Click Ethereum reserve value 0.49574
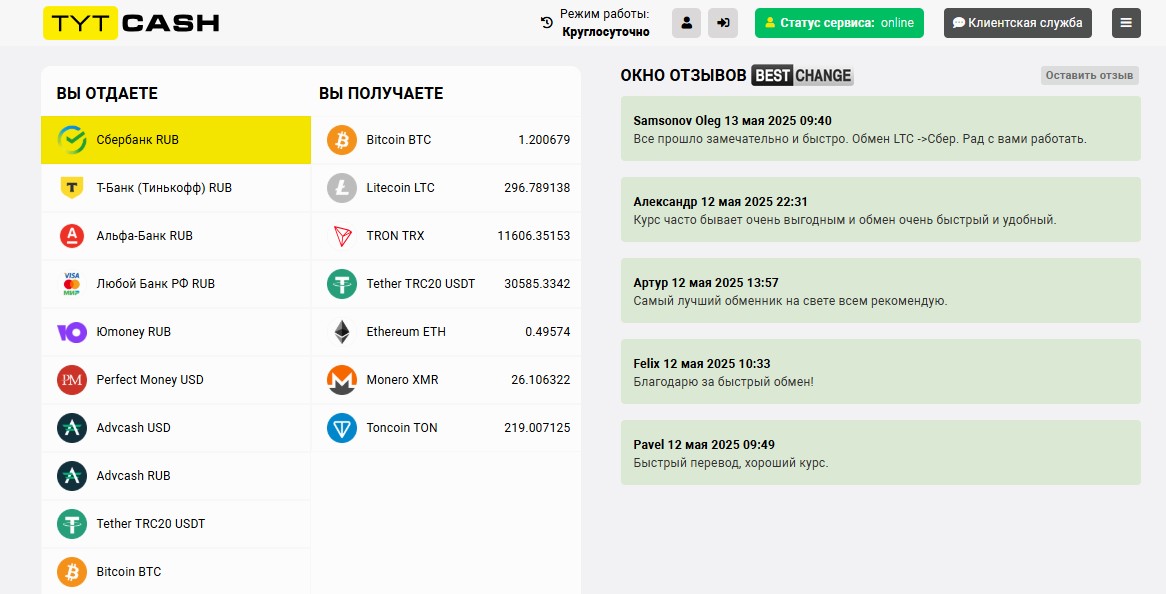 pos(547,332)
